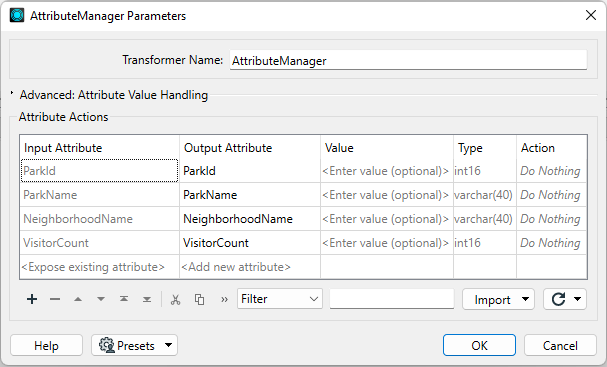Click the move row to top icon
Screen dimensions: 607x367
(x=124, y=299)
